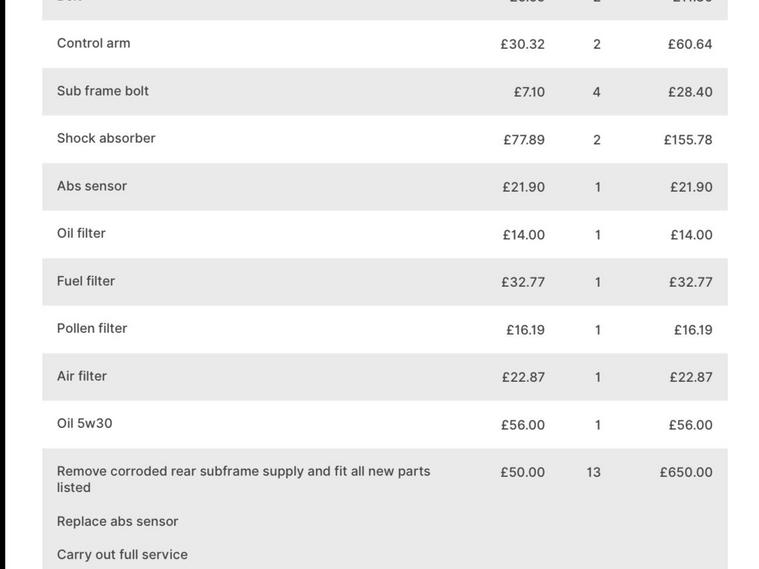Image resolution: width=759 pixels, height=569 pixels.
Task: Click the Oil 5w30 item name
Action: tap(84, 424)
